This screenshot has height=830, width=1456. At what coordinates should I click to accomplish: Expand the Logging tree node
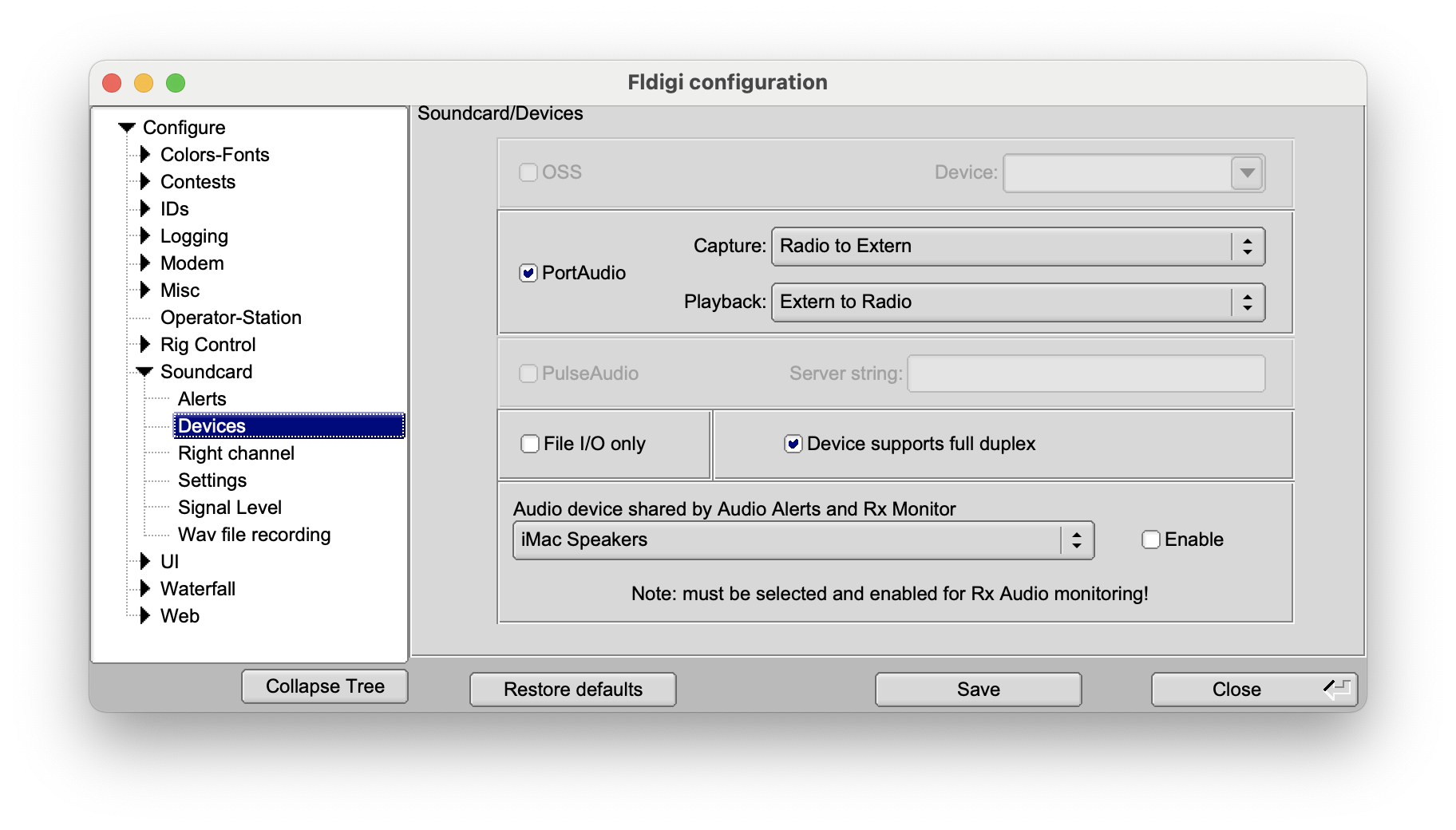click(x=144, y=235)
